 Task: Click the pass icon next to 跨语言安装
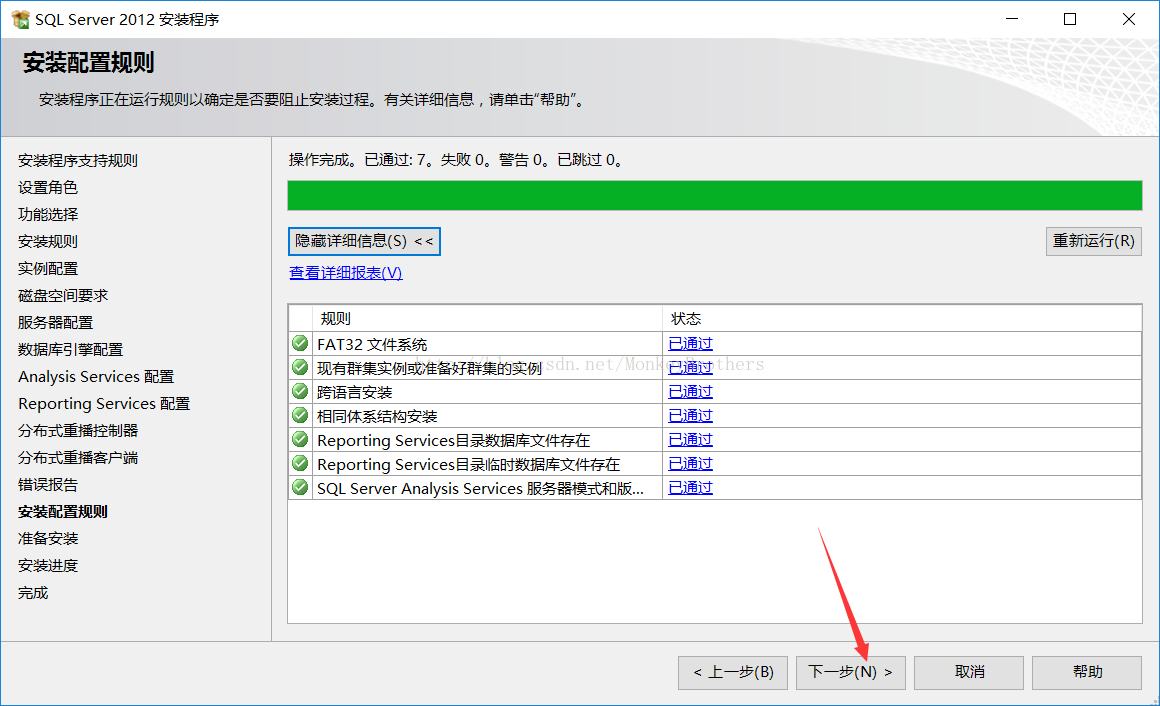[300, 391]
